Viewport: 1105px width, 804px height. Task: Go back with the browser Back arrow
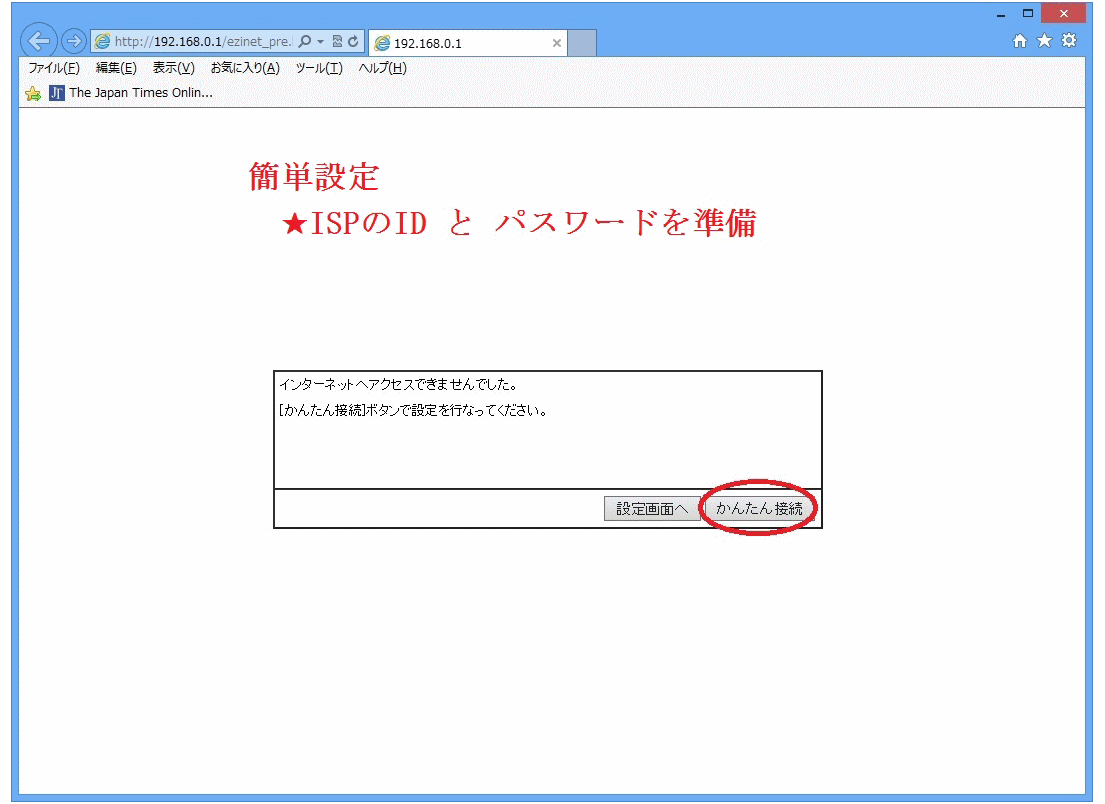tap(38, 41)
